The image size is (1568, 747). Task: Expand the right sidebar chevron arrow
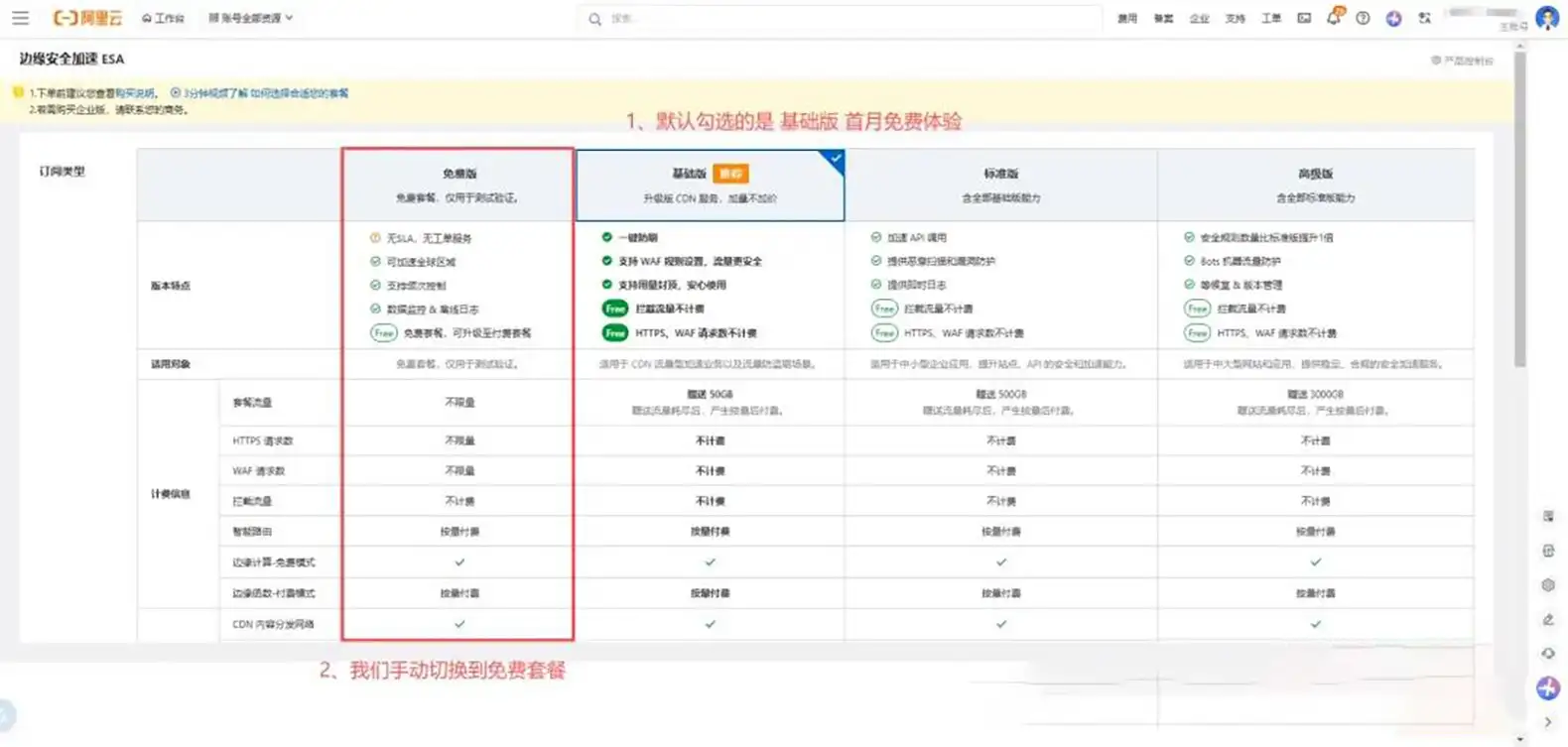(1547, 722)
